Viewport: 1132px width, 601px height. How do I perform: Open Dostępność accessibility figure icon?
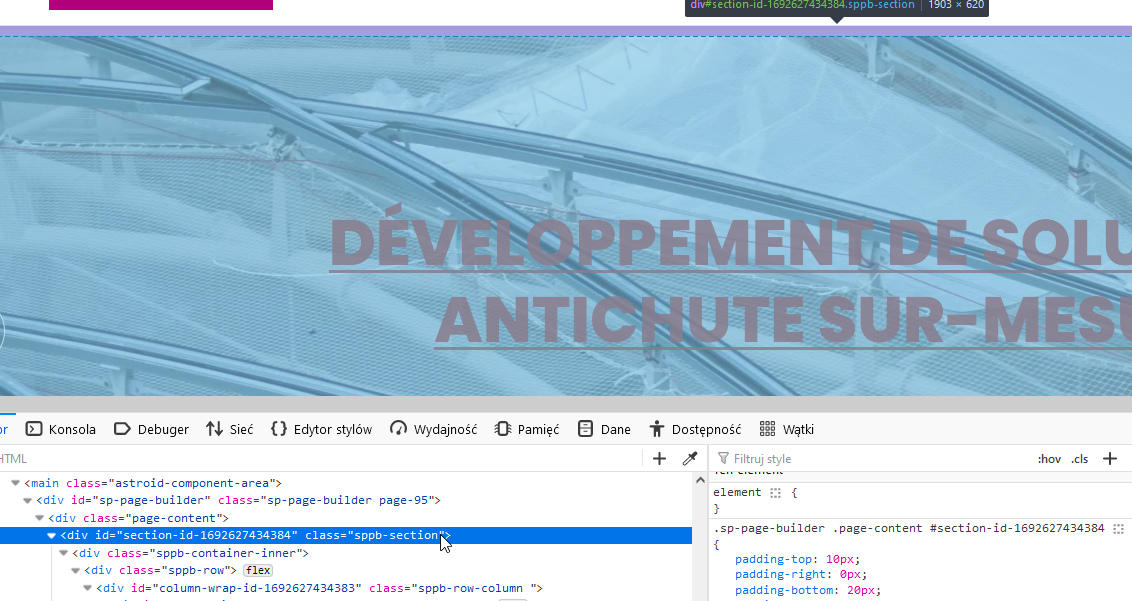[x=657, y=429]
